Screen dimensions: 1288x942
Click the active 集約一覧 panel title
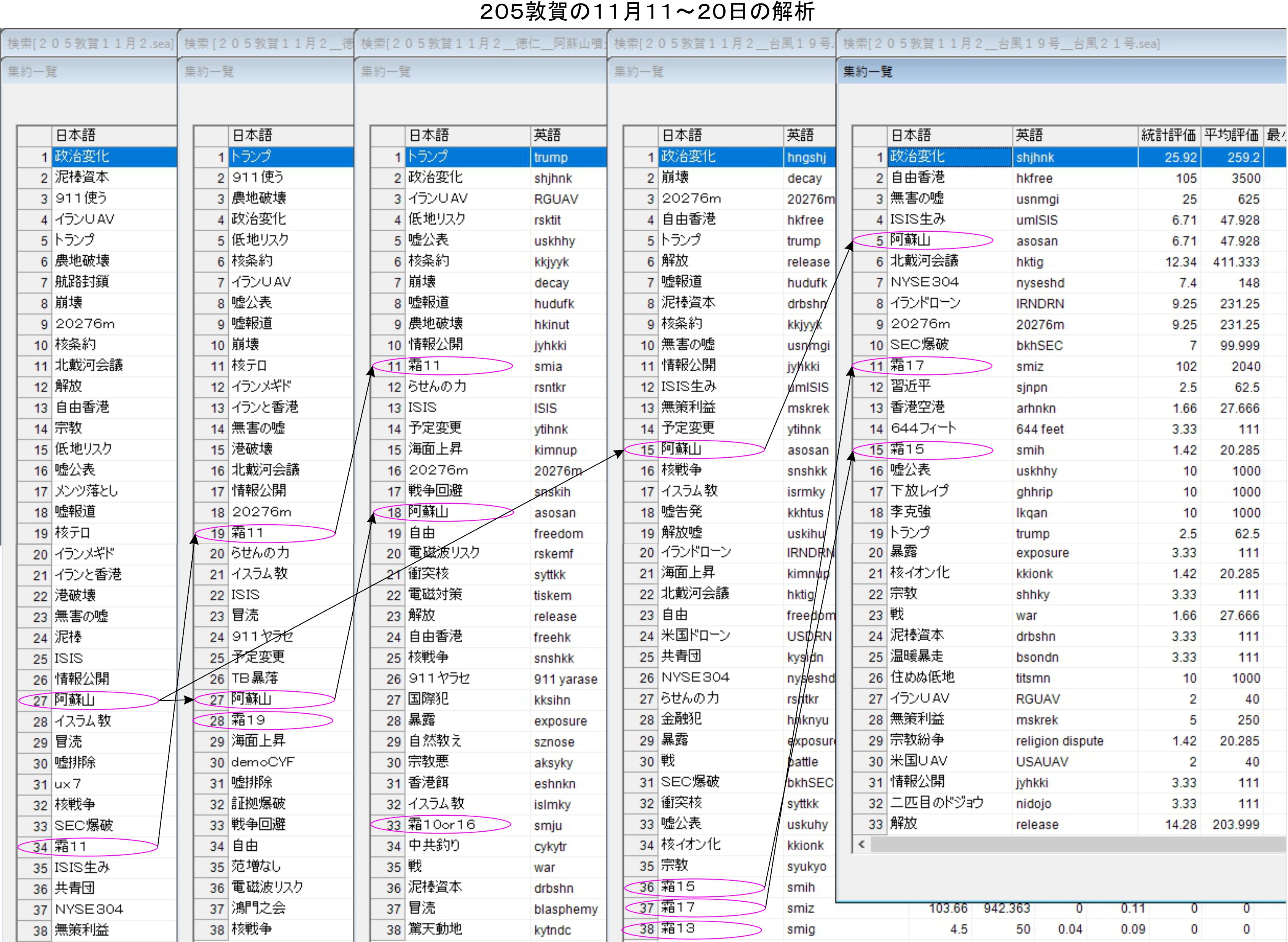(868, 72)
